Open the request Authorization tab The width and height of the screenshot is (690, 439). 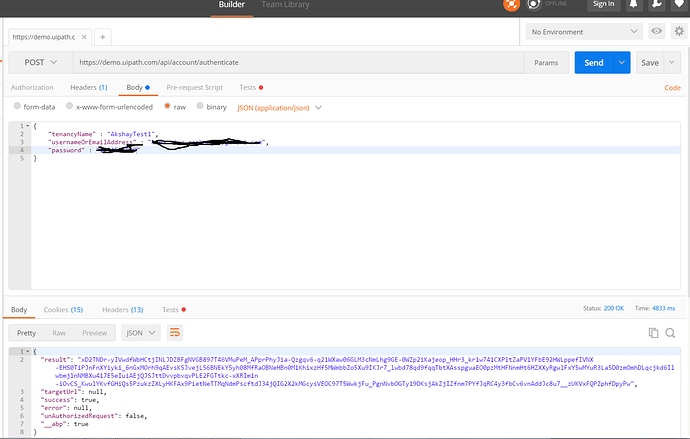pos(32,87)
